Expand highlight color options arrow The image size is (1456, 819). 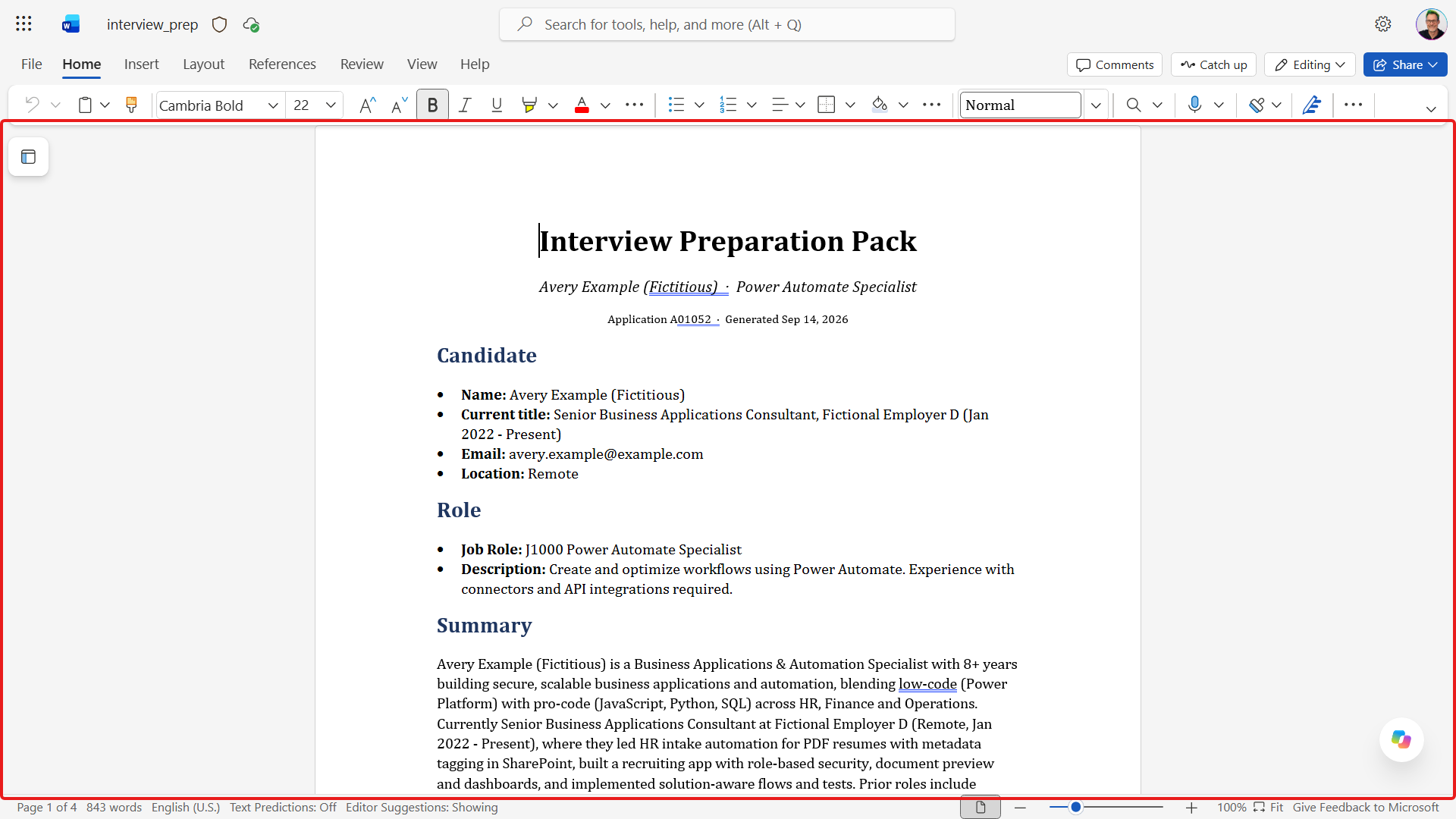click(x=553, y=105)
